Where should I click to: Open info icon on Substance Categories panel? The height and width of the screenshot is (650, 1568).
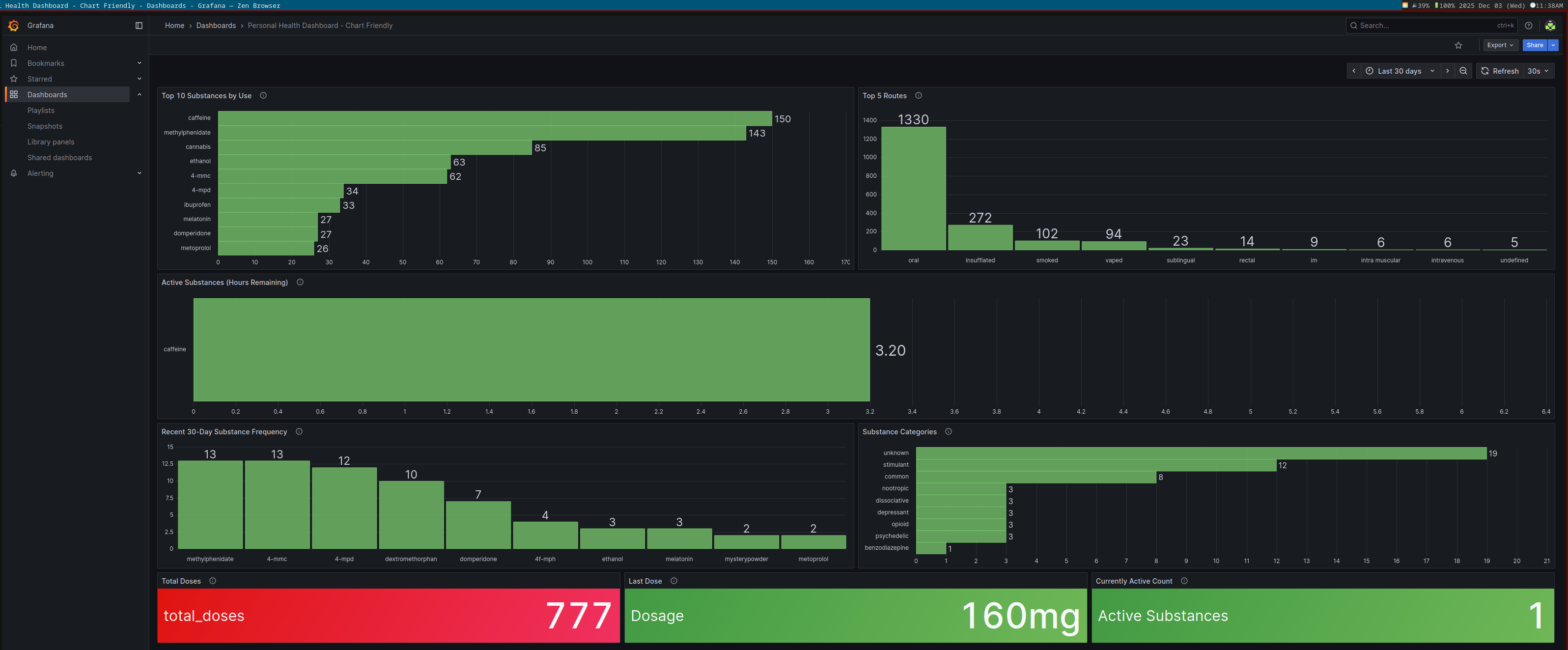tap(949, 431)
